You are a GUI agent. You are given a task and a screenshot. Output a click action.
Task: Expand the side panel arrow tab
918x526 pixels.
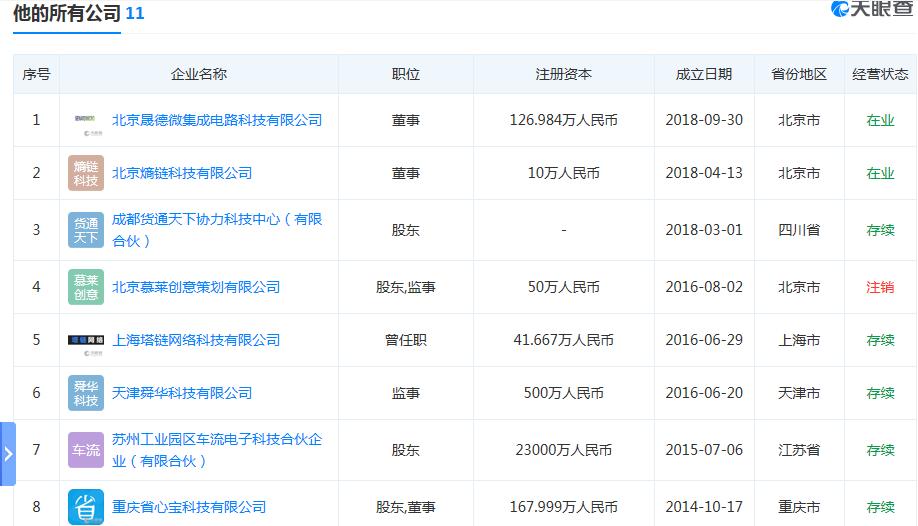pyautogui.click(x=8, y=454)
